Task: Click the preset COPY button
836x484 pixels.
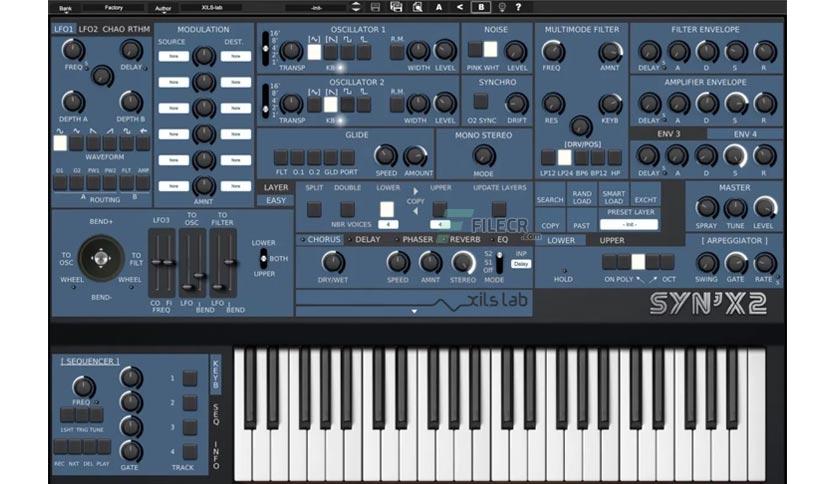Action: coord(550,222)
